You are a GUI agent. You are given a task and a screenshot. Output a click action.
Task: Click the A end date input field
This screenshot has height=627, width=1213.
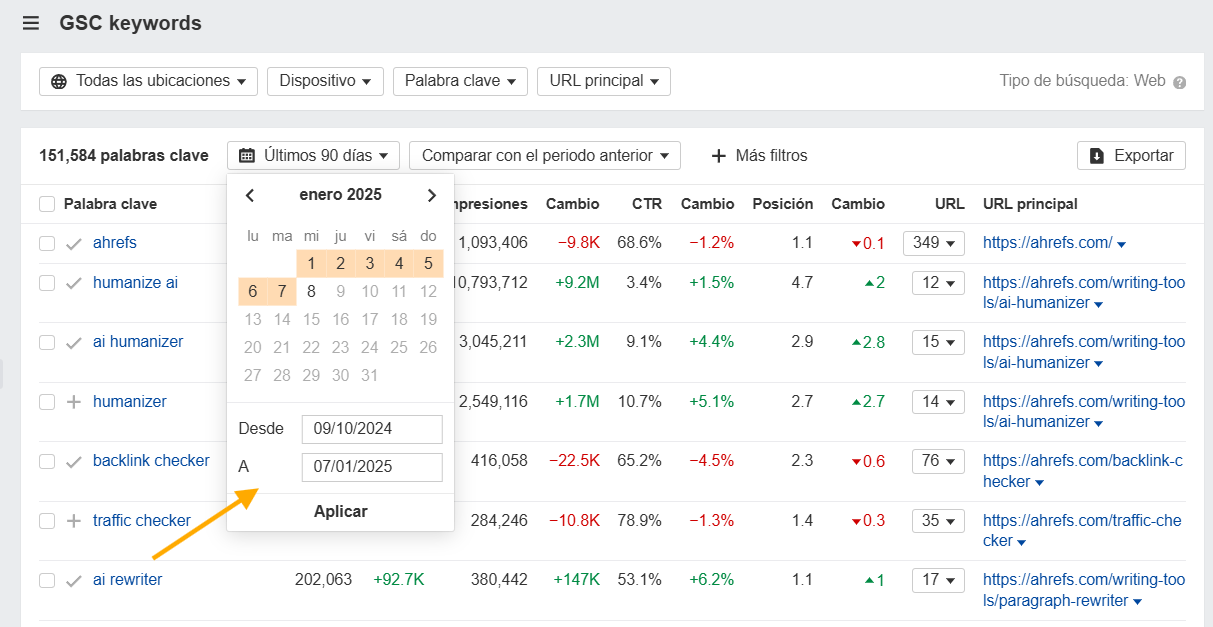click(x=372, y=467)
